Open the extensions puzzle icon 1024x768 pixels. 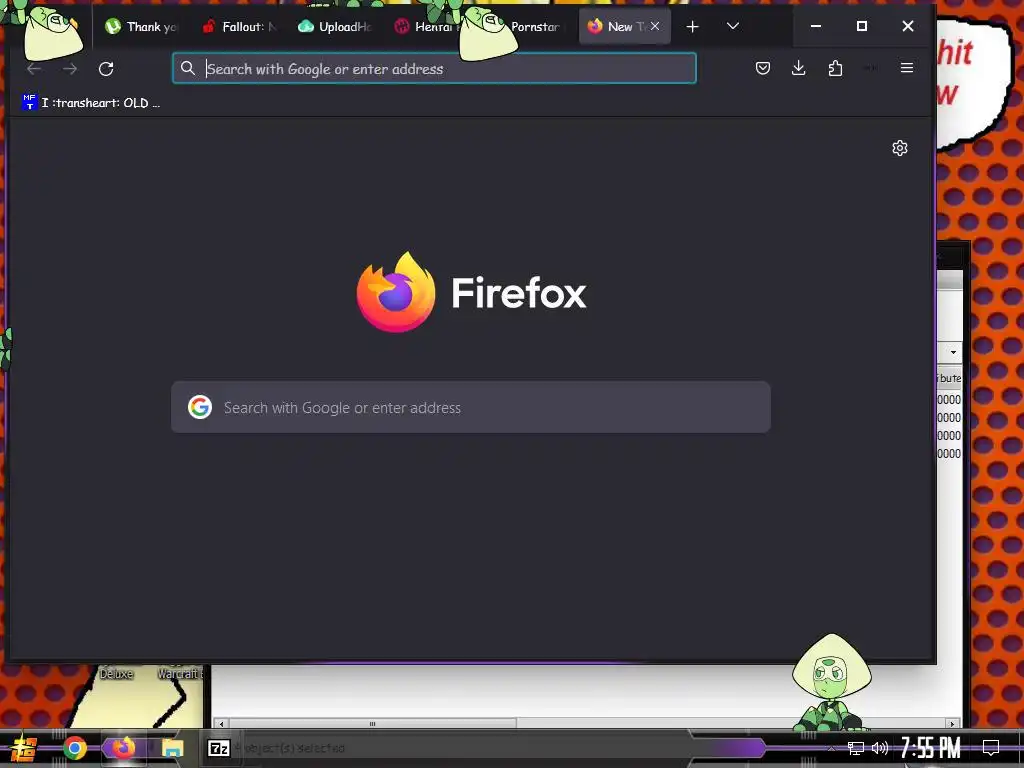[835, 68]
